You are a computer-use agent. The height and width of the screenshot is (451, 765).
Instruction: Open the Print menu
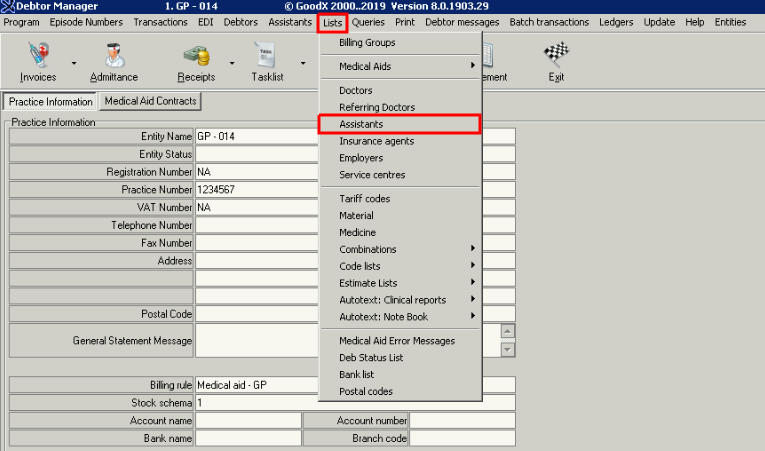pyautogui.click(x=405, y=22)
